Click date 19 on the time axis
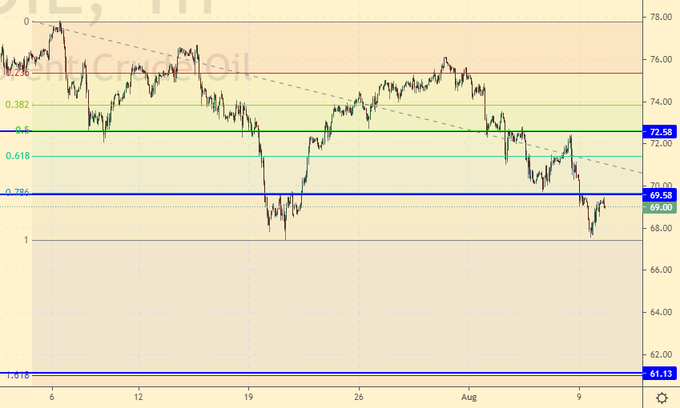The image size is (680, 408). (249, 396)
